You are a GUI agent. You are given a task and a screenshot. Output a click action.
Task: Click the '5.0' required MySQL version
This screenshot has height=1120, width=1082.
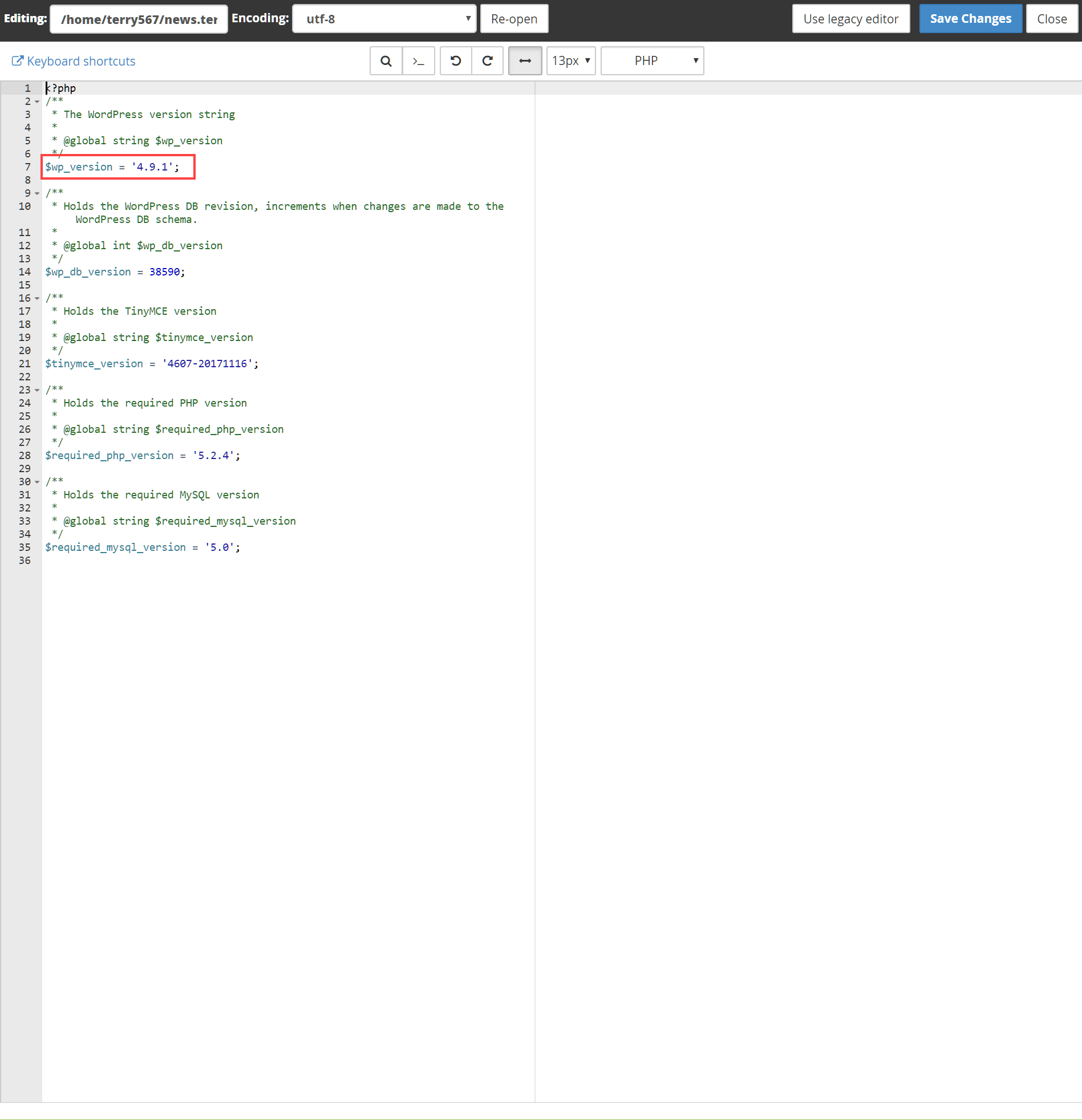[x=220, y=547]
